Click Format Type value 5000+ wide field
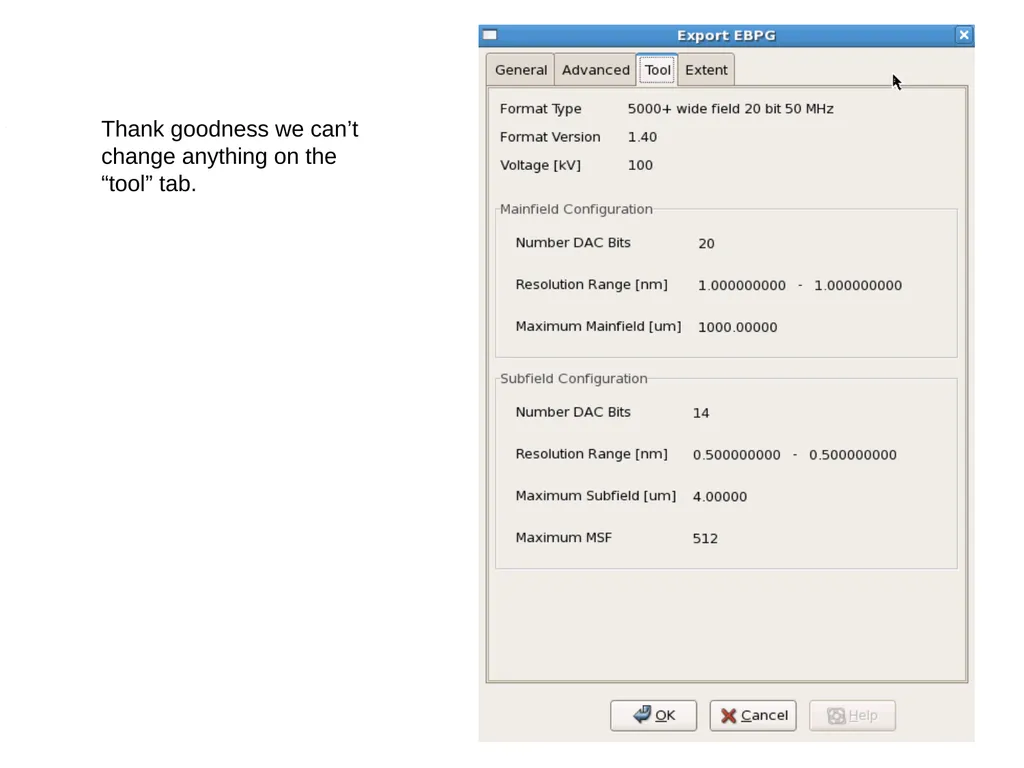The image size is (1024, 768). click(730, 108)
